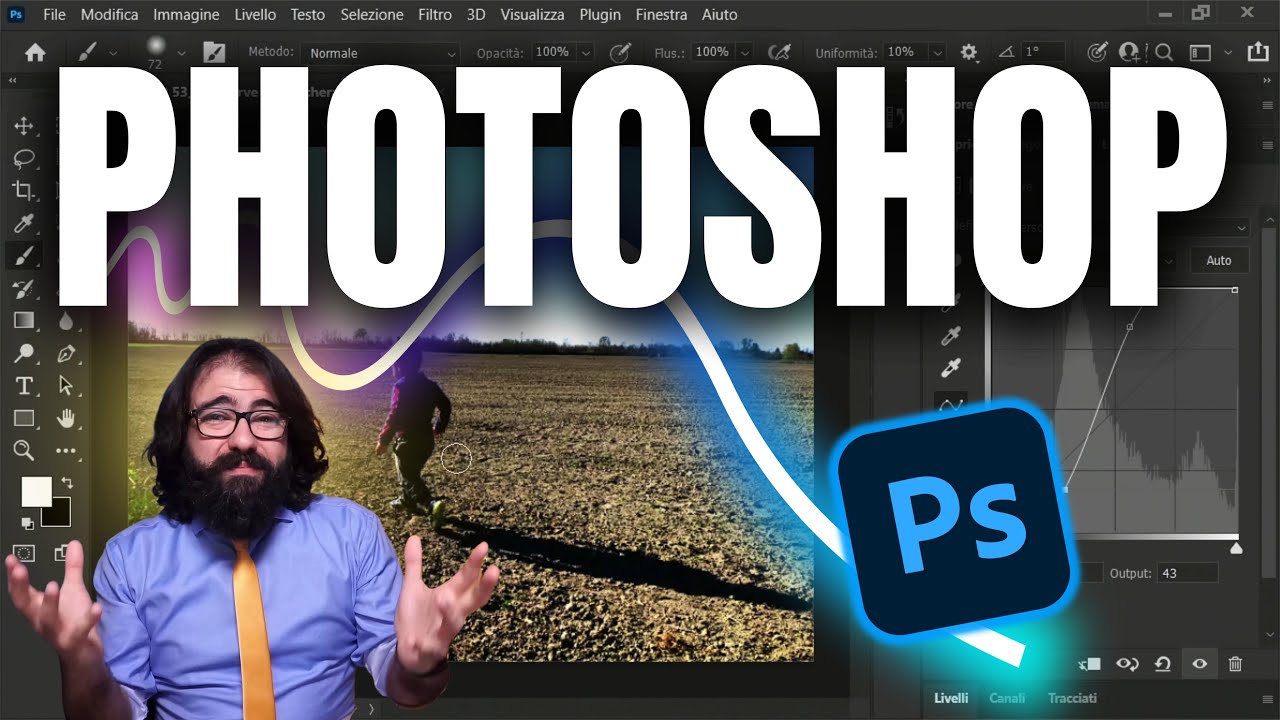The width and height of the screenshot is (1280, 720).
Task: Open the File menu
Action: (55, 15)
